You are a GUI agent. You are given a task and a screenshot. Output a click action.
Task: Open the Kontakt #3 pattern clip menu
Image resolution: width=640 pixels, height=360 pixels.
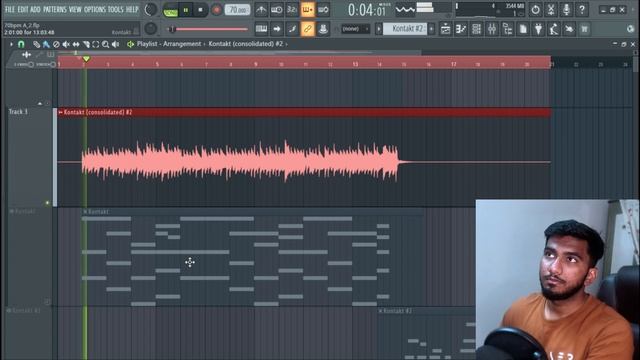coord(380,311)
